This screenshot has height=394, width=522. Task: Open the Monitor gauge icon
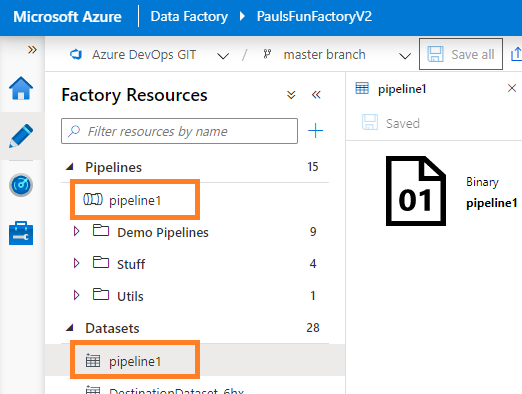(21, 185)
